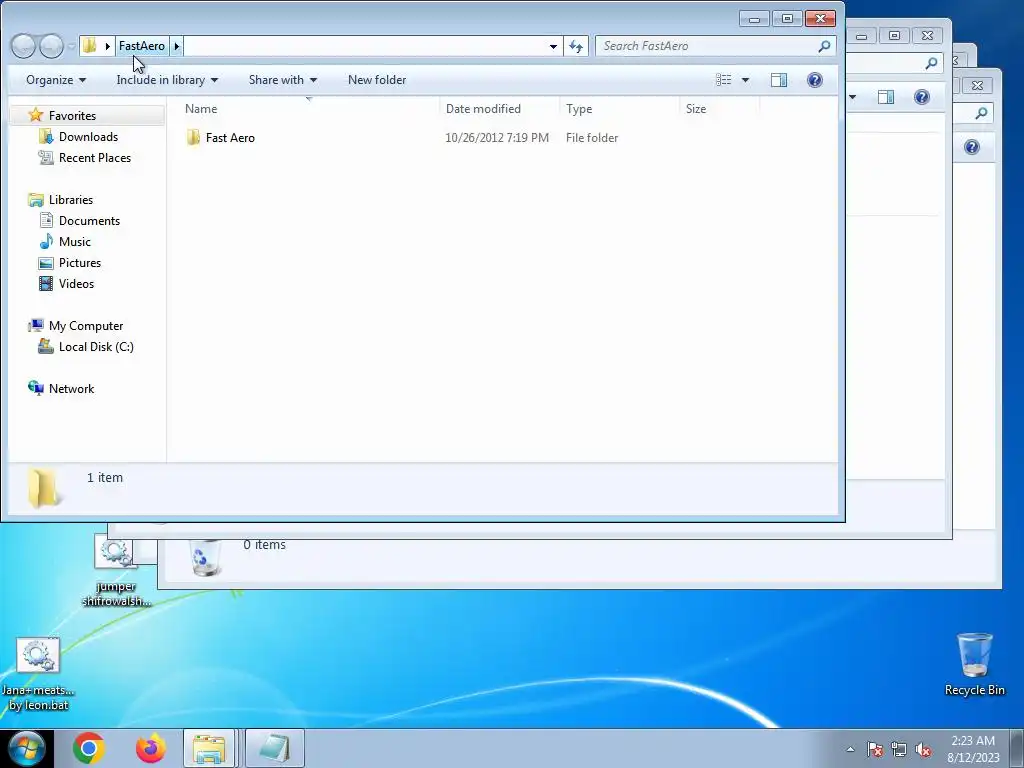Select the Recycle Bin desktop icon
Screen dimensions: 1024x768
(974, 664)
